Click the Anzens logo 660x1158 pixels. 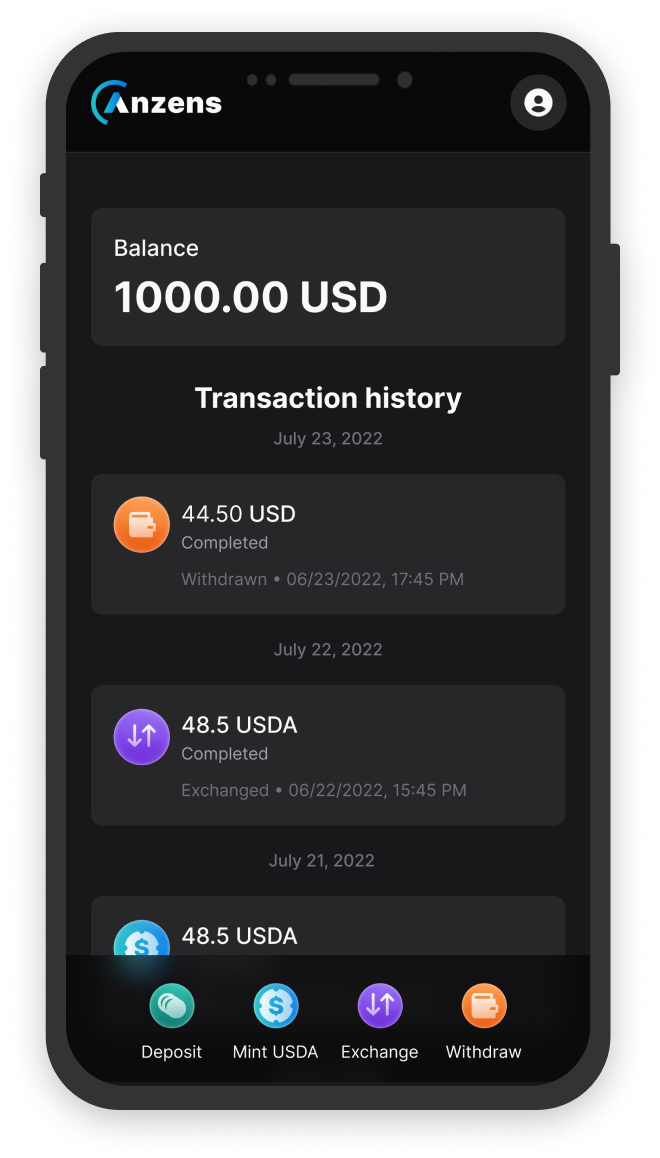pos(157,102)
